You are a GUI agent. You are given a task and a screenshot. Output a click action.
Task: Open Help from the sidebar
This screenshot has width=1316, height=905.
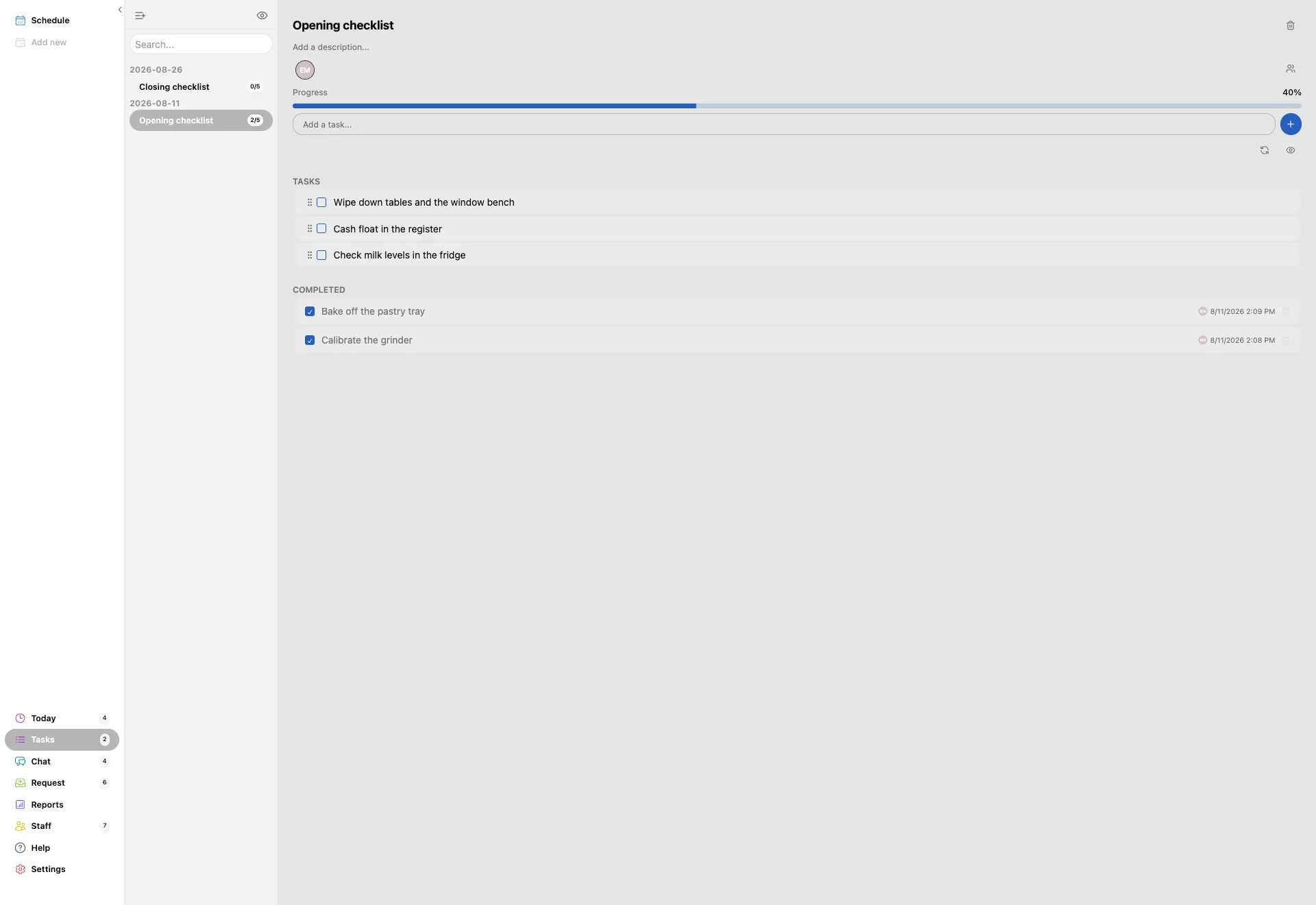click(62, 848)
